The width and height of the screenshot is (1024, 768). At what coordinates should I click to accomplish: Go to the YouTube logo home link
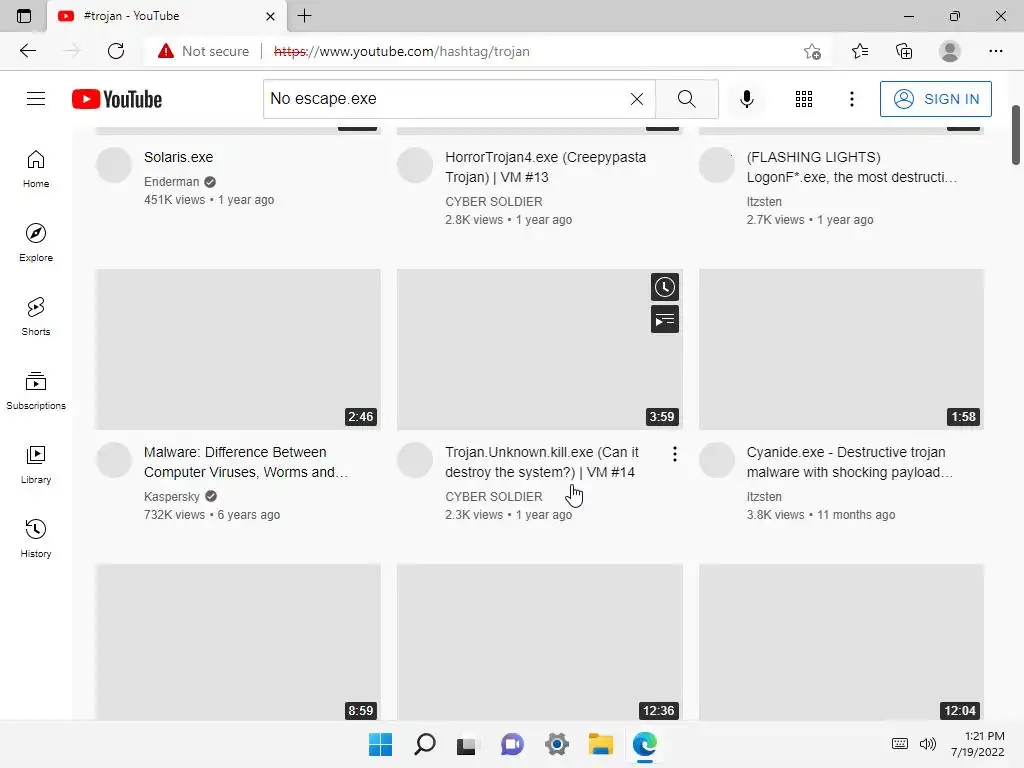pos(117,99)
